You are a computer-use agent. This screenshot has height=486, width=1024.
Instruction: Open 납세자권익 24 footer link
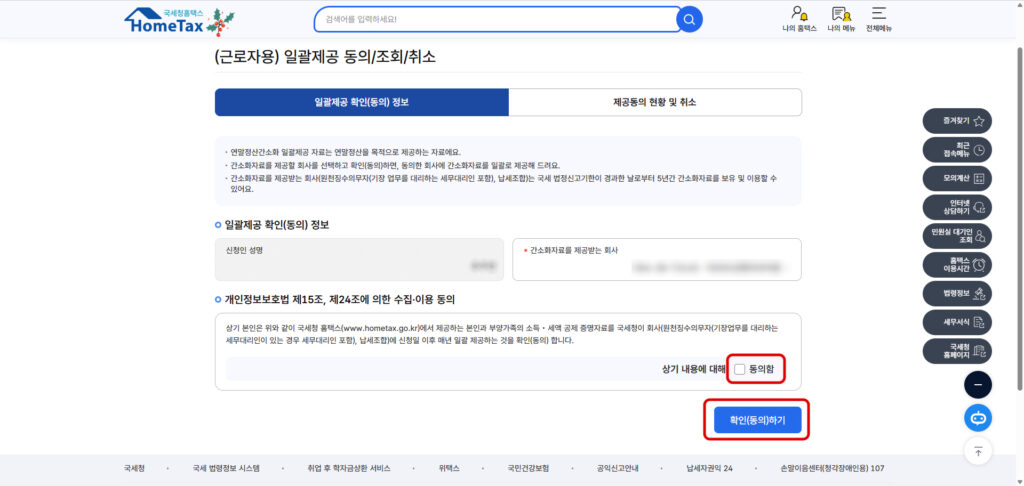pyautogui.click(x=709, y=468)
